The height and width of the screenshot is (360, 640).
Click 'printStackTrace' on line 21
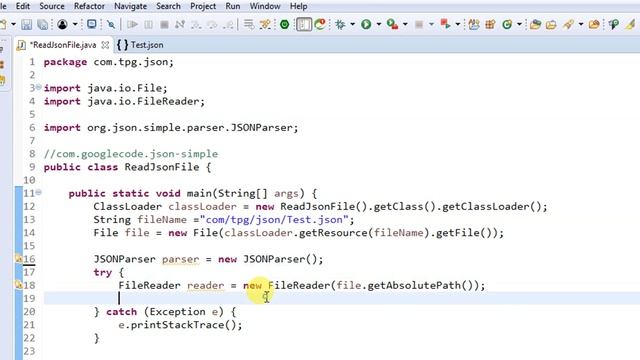click(178, 325)
